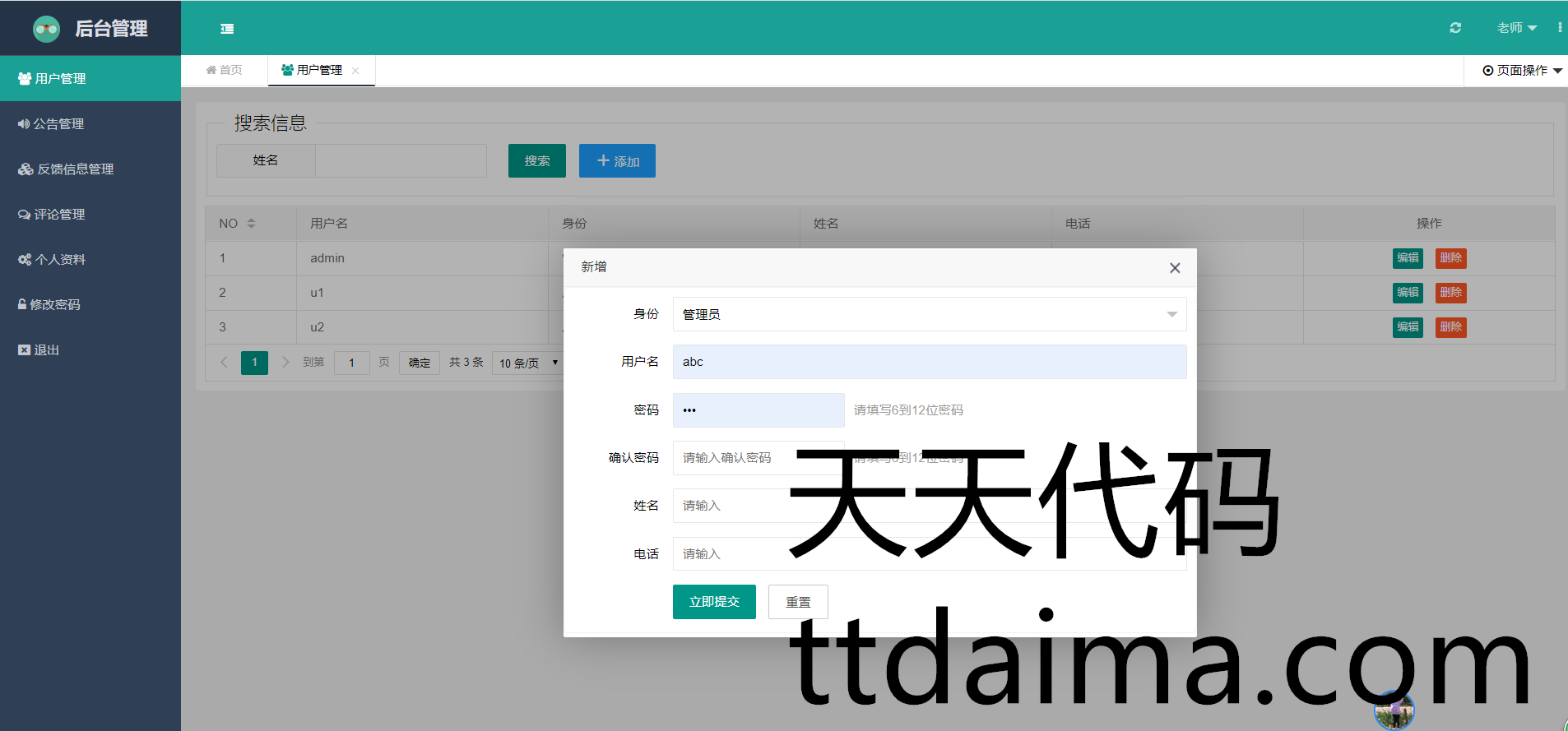
Task: Click the 删除 button for admin row
Action: [1450, 258]
